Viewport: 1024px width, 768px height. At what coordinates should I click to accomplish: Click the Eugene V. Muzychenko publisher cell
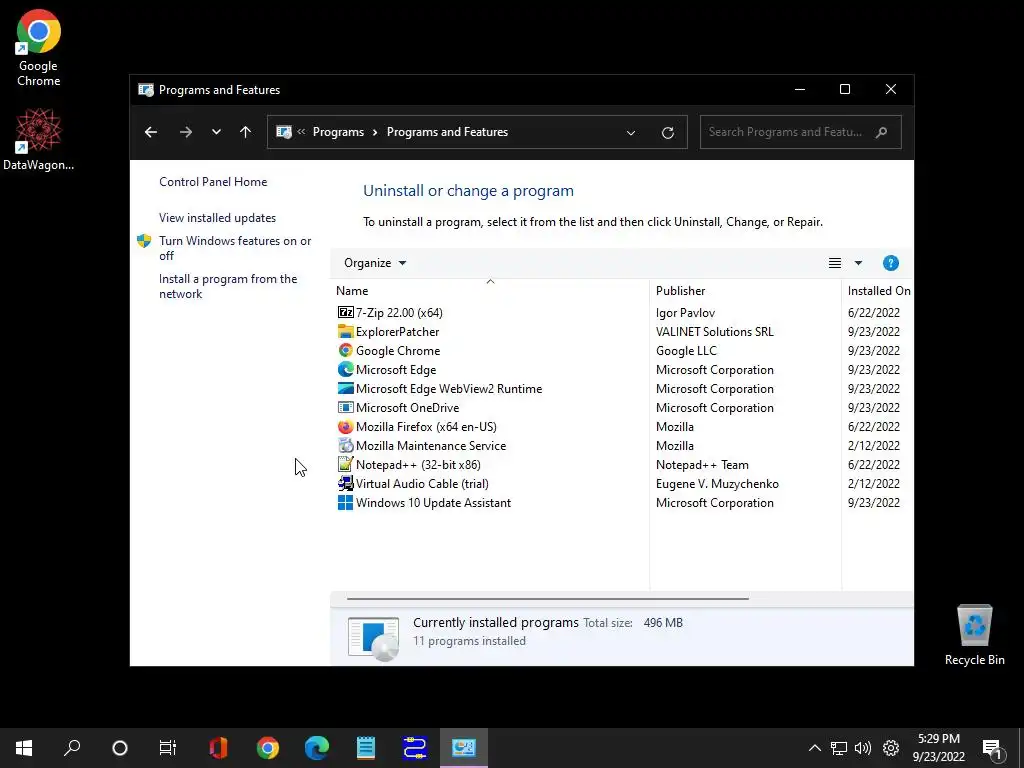click(x=717, y=483)
